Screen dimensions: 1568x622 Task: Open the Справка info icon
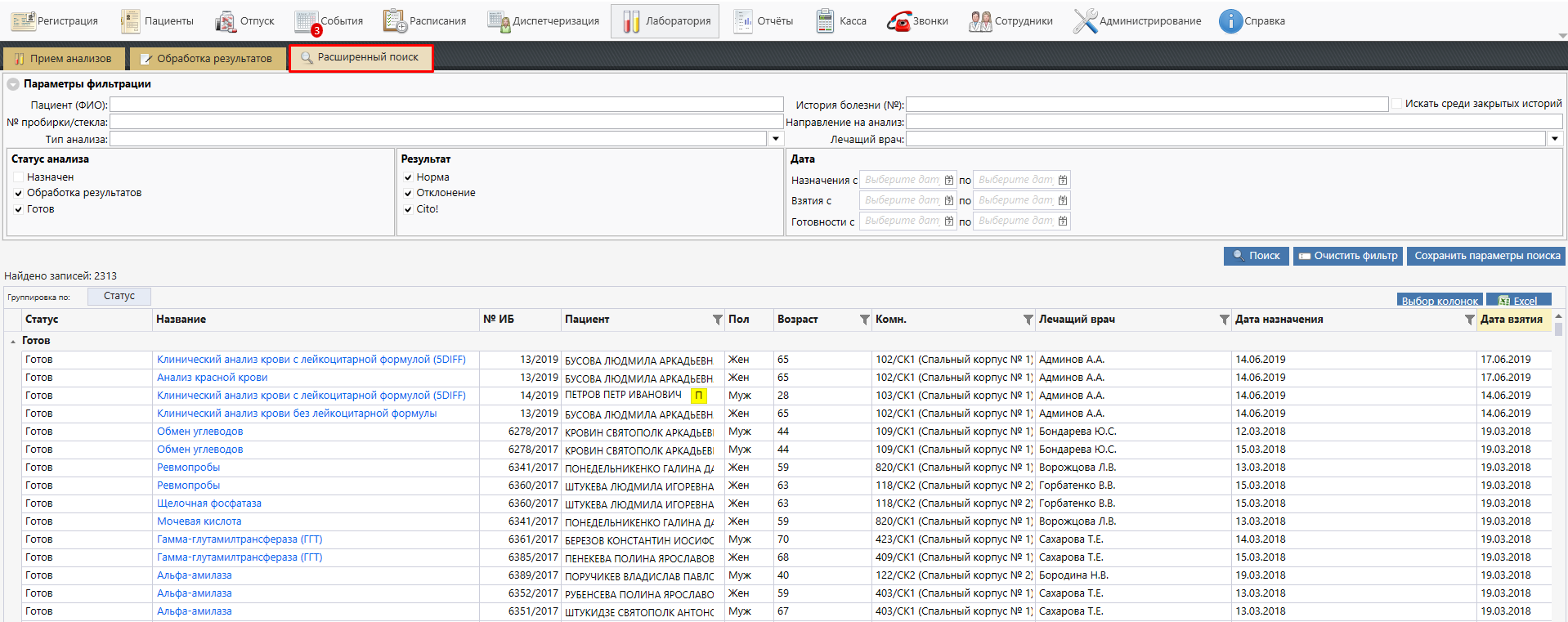(x=1230, y=21)
